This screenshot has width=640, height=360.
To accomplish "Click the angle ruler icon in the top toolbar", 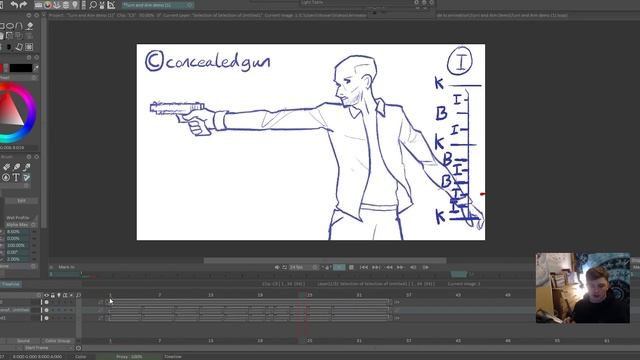I will [x=111, y=5].
